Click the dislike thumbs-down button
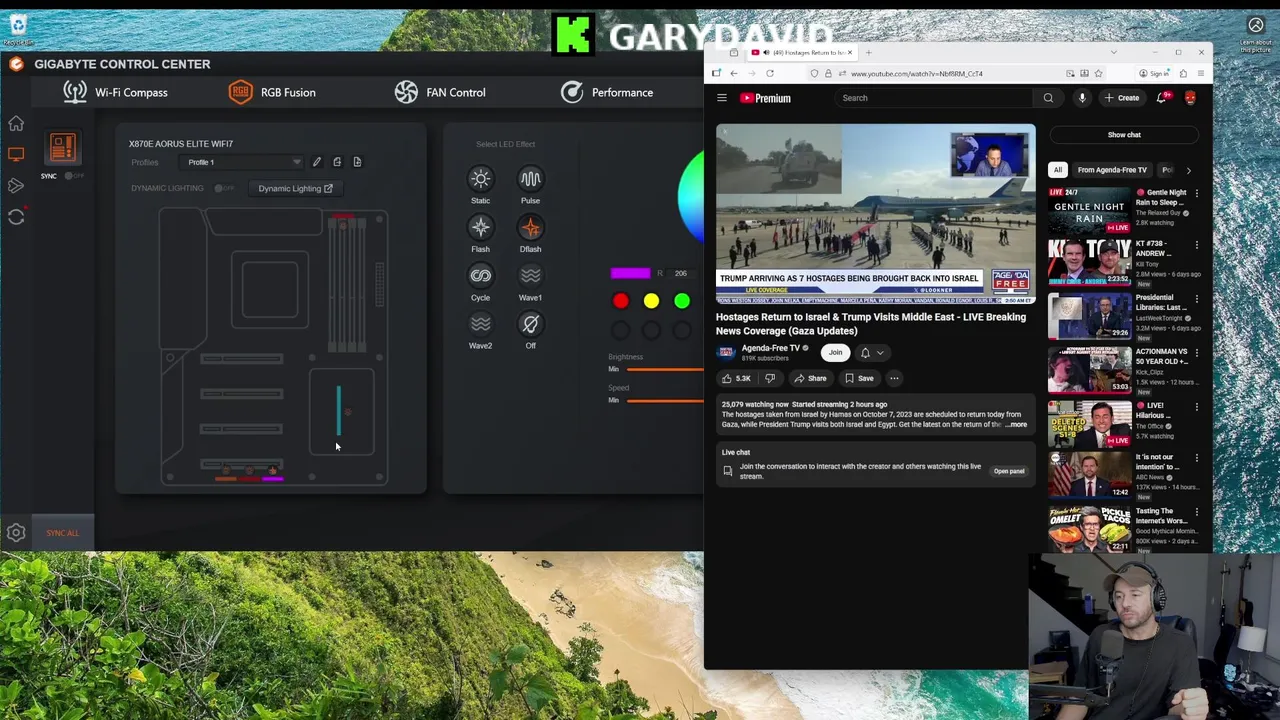The image size is (1280, 720). point(770,378)
